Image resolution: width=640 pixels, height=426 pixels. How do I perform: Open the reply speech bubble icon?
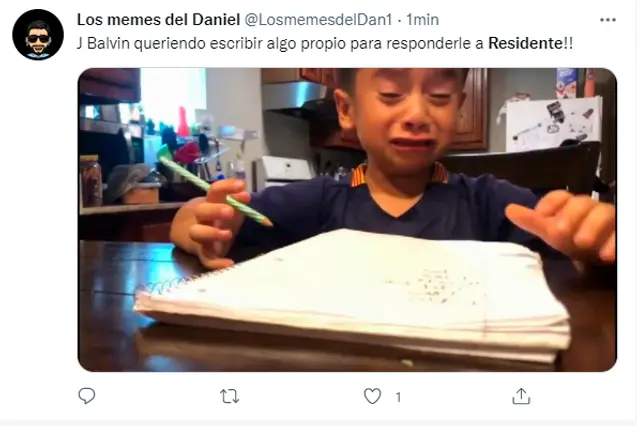(x=87, y=396)
